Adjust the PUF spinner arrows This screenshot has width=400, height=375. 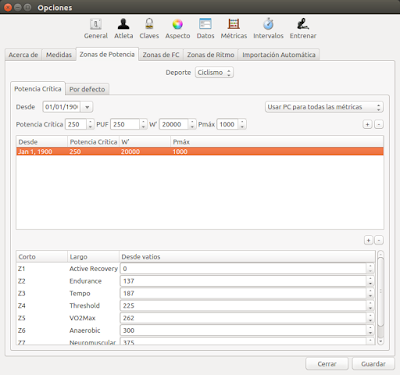coord(143,124)
